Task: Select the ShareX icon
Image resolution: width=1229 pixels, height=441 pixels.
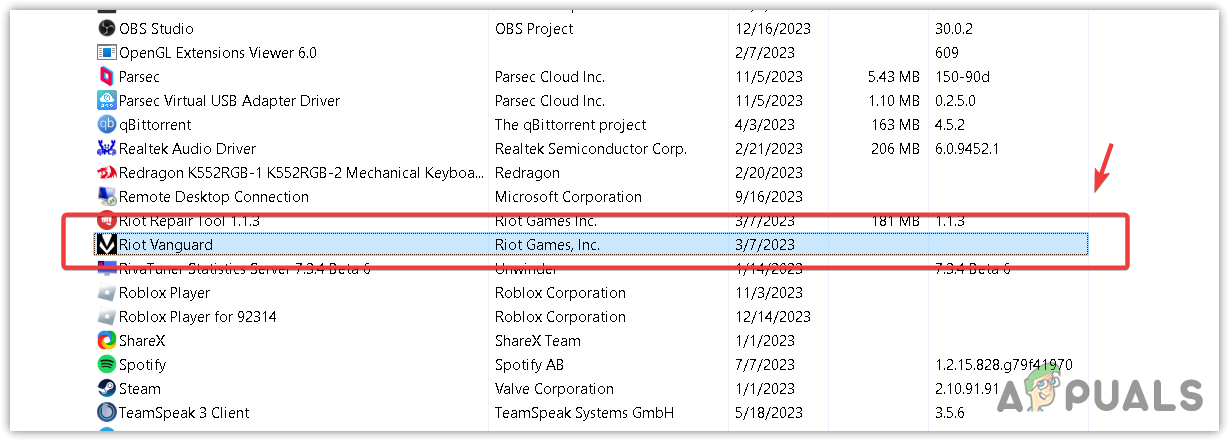Action: [107, 341]
